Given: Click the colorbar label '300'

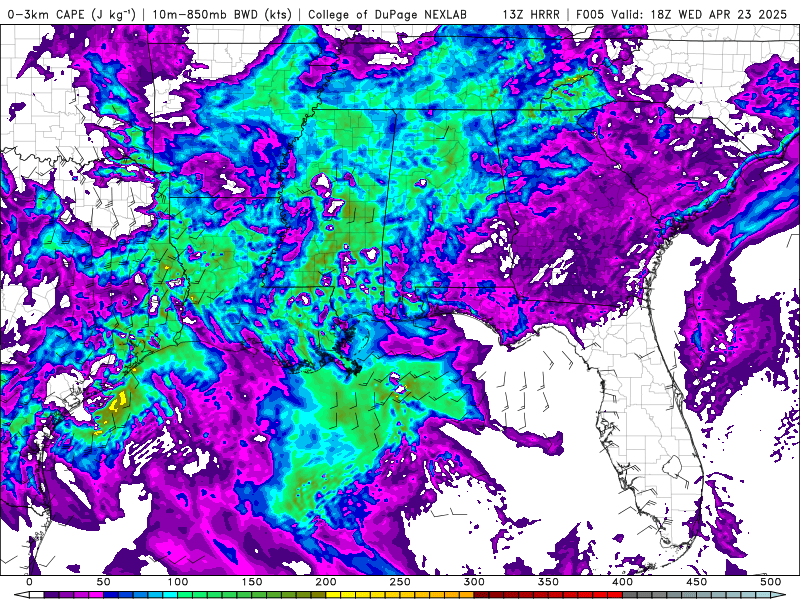Looking at the screenshot, I should tap(474, 582).
